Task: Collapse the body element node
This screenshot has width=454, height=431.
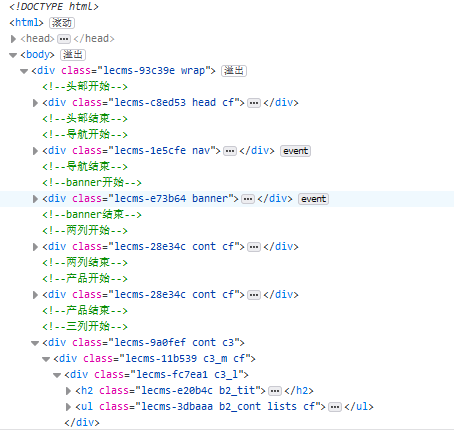Action: point(13,55)
